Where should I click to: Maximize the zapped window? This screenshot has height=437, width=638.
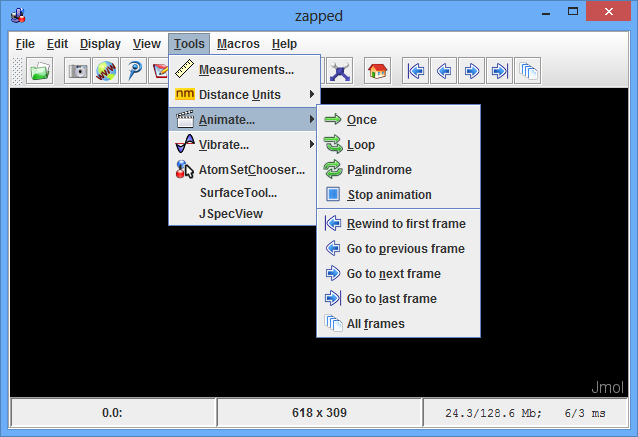coord(573,11)
